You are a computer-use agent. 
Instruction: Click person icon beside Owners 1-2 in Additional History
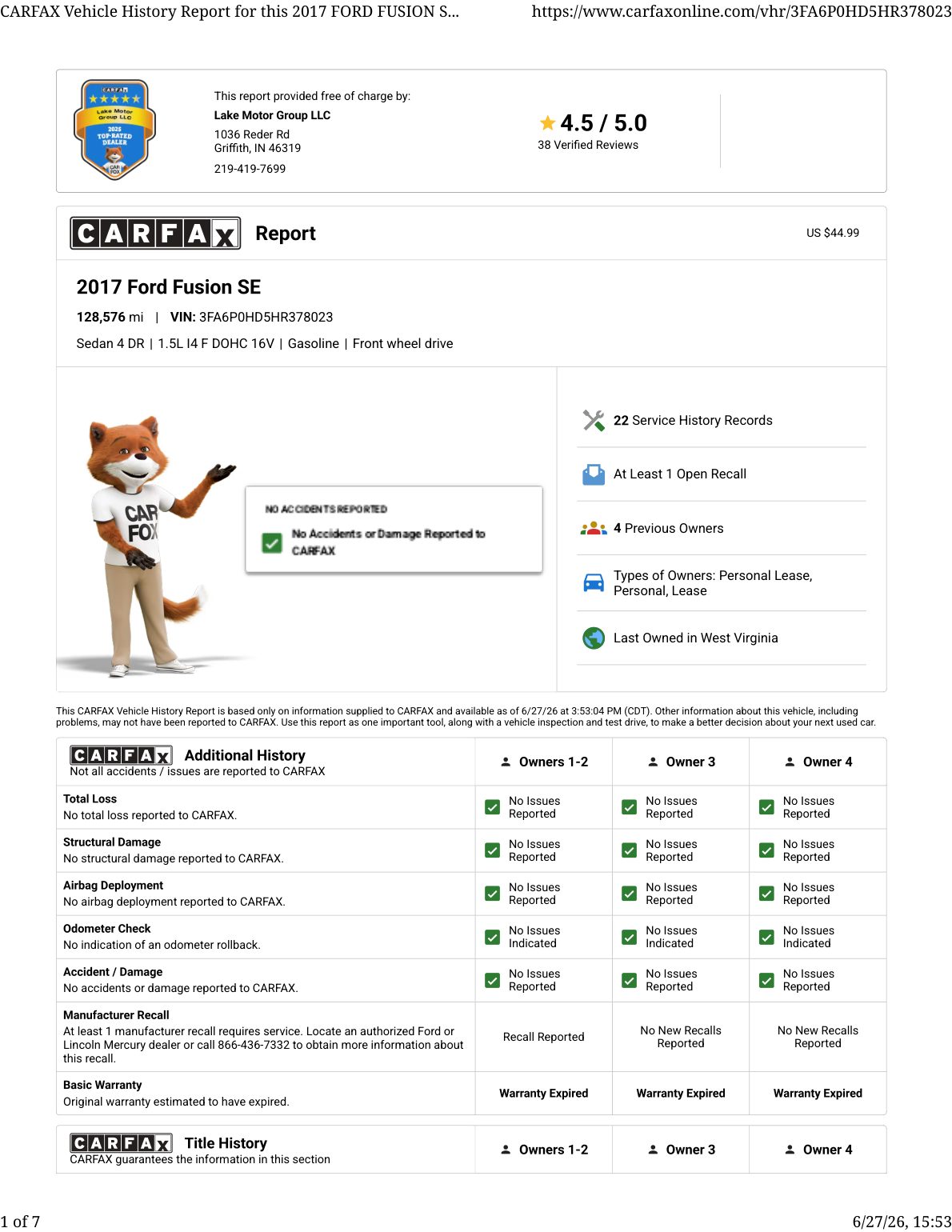point(506,762)
